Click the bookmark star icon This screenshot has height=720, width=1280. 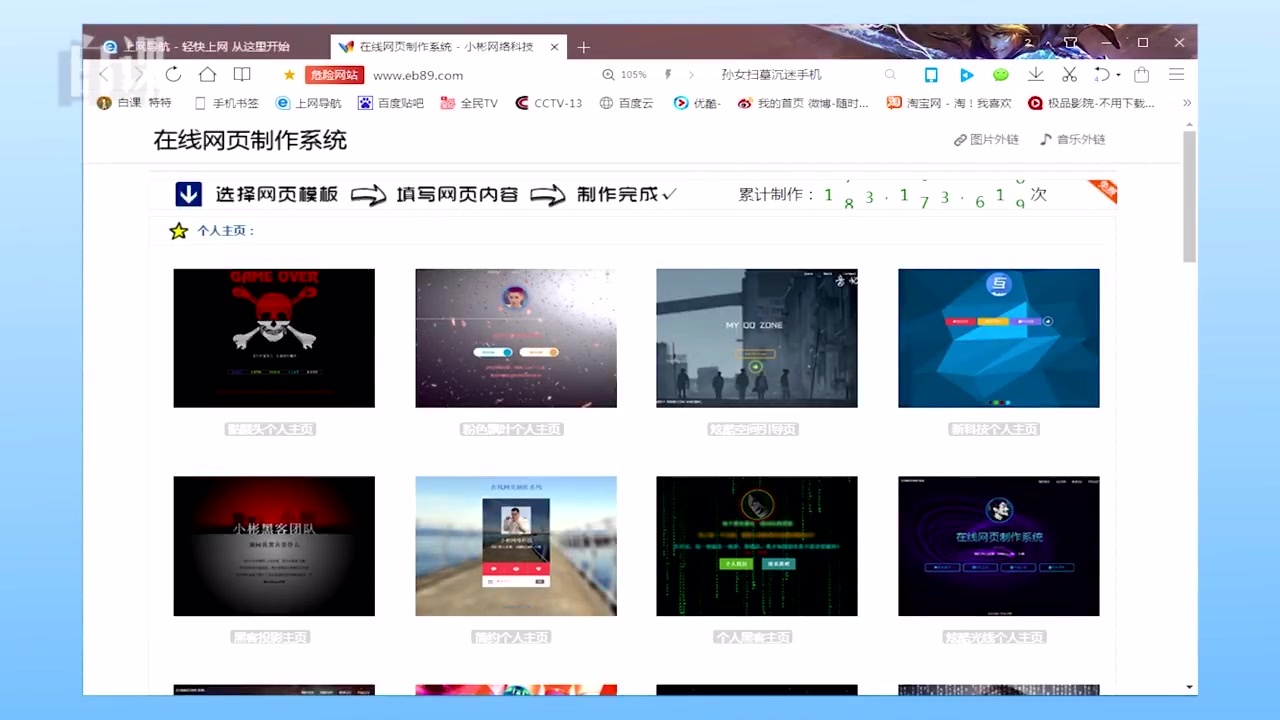tap(289, 75)
